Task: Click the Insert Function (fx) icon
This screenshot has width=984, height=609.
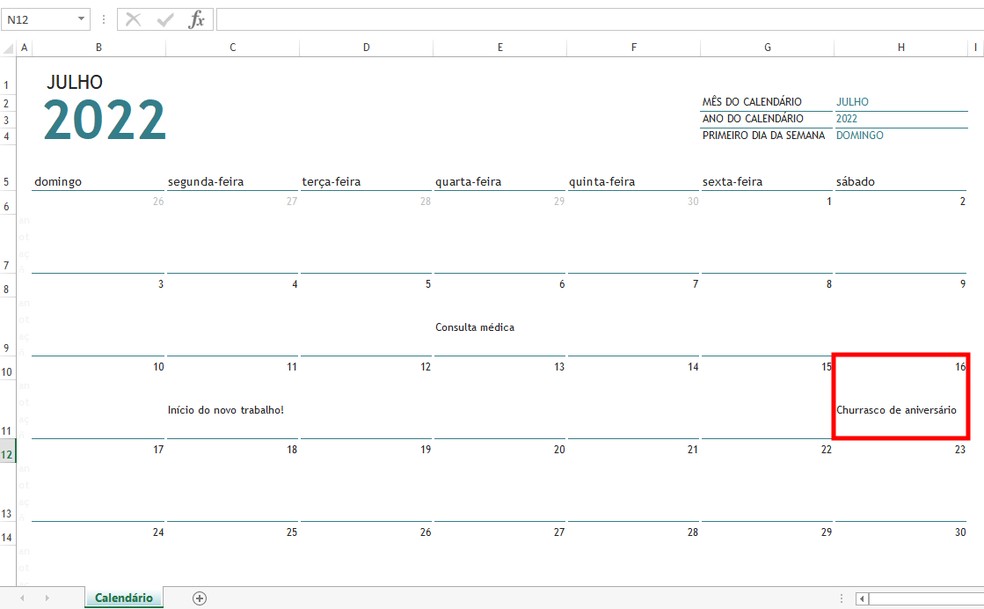Action: (197, 18)
